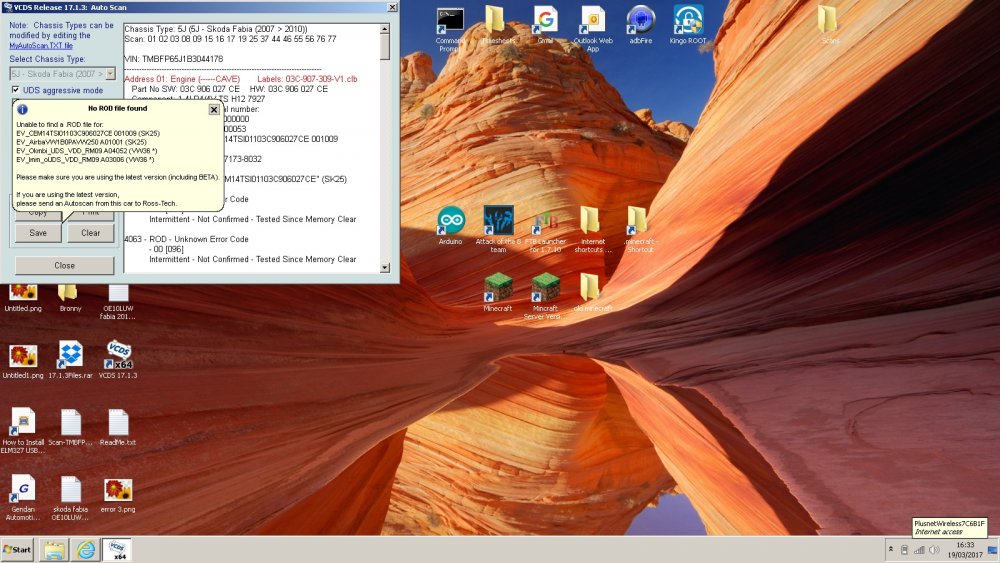
Task: Select the skoda fabia OE10LUW file
Action: point(70,497)
